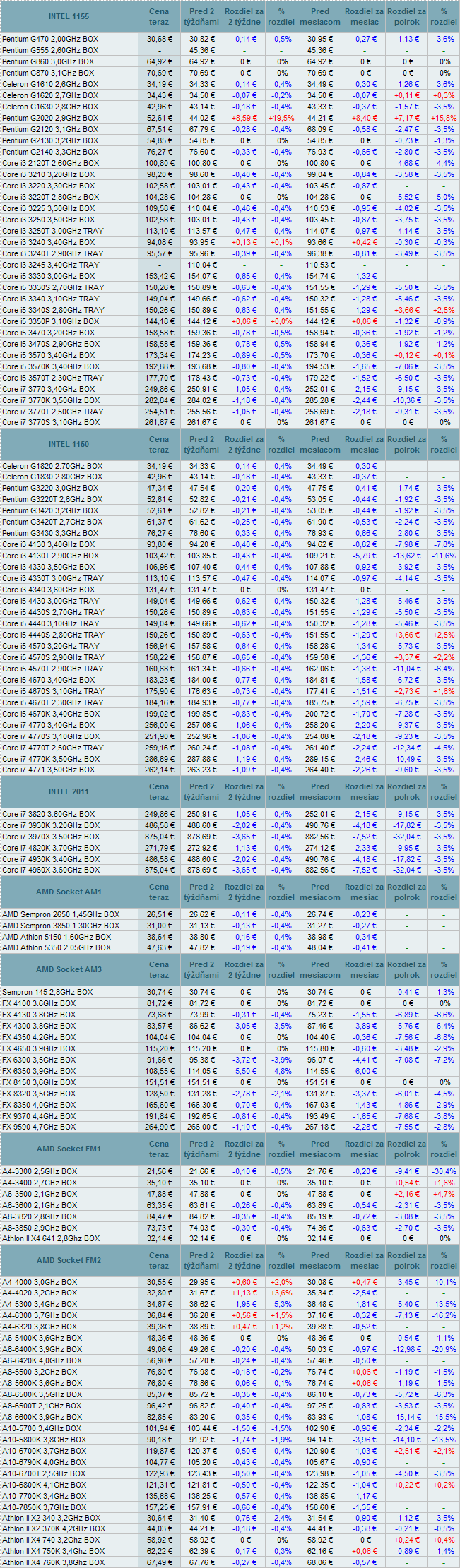Click current price 264,90 € of FX 9590

tap(159, 1127)
